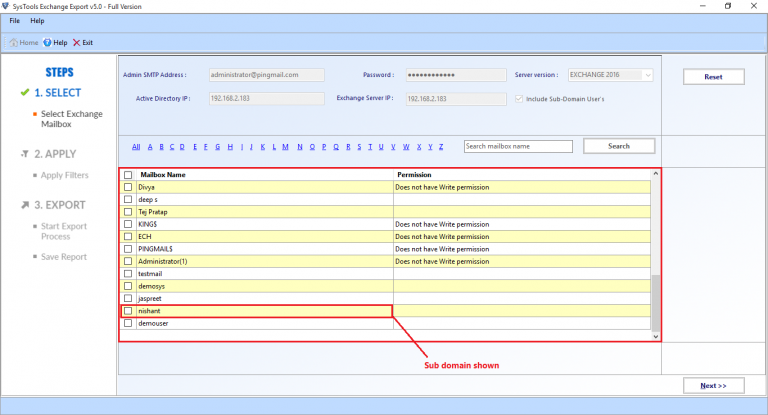Filter mailboxes by letter D
The height and width of the screenshot is (415, 768).
click(182, 147)
